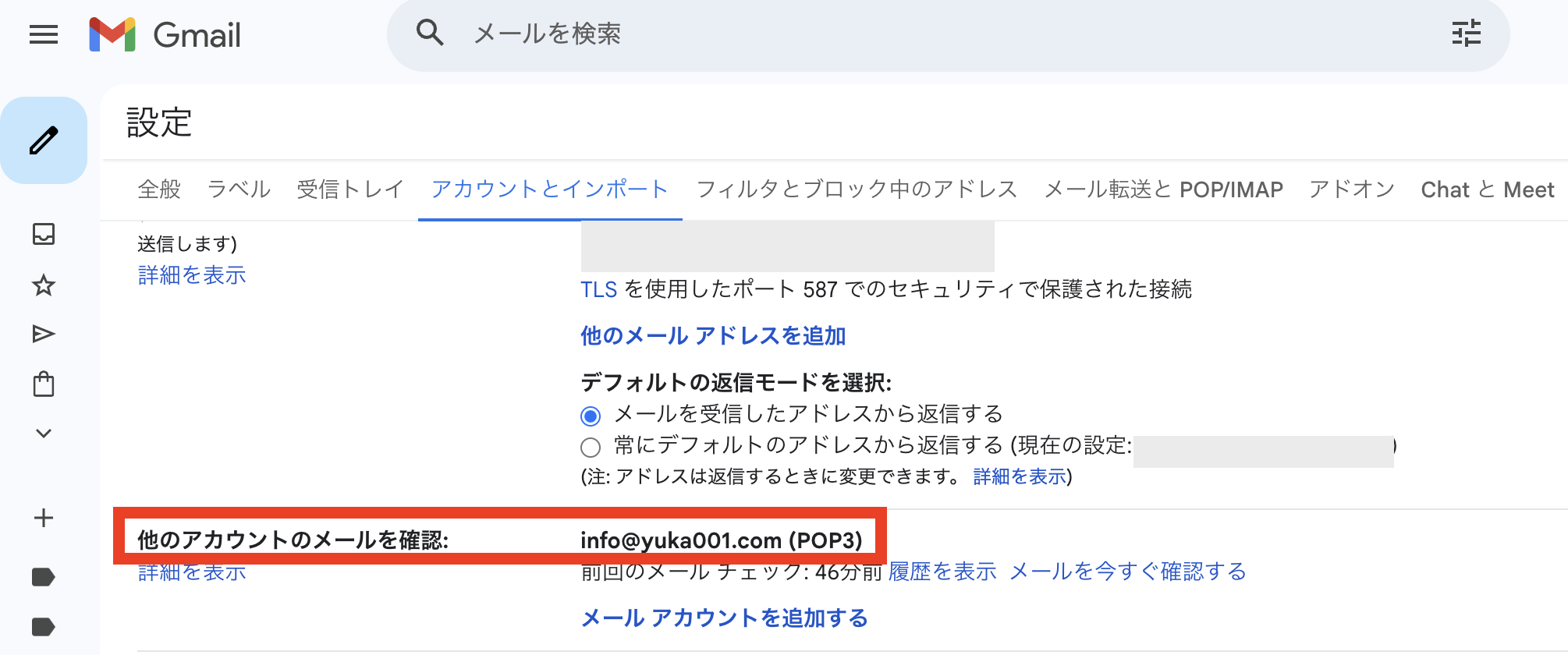The image size is (1568, 655).
Task: Open フィルタとブロック中のアドレス tab
Action: pyautogui.click(x=857, y=189)
